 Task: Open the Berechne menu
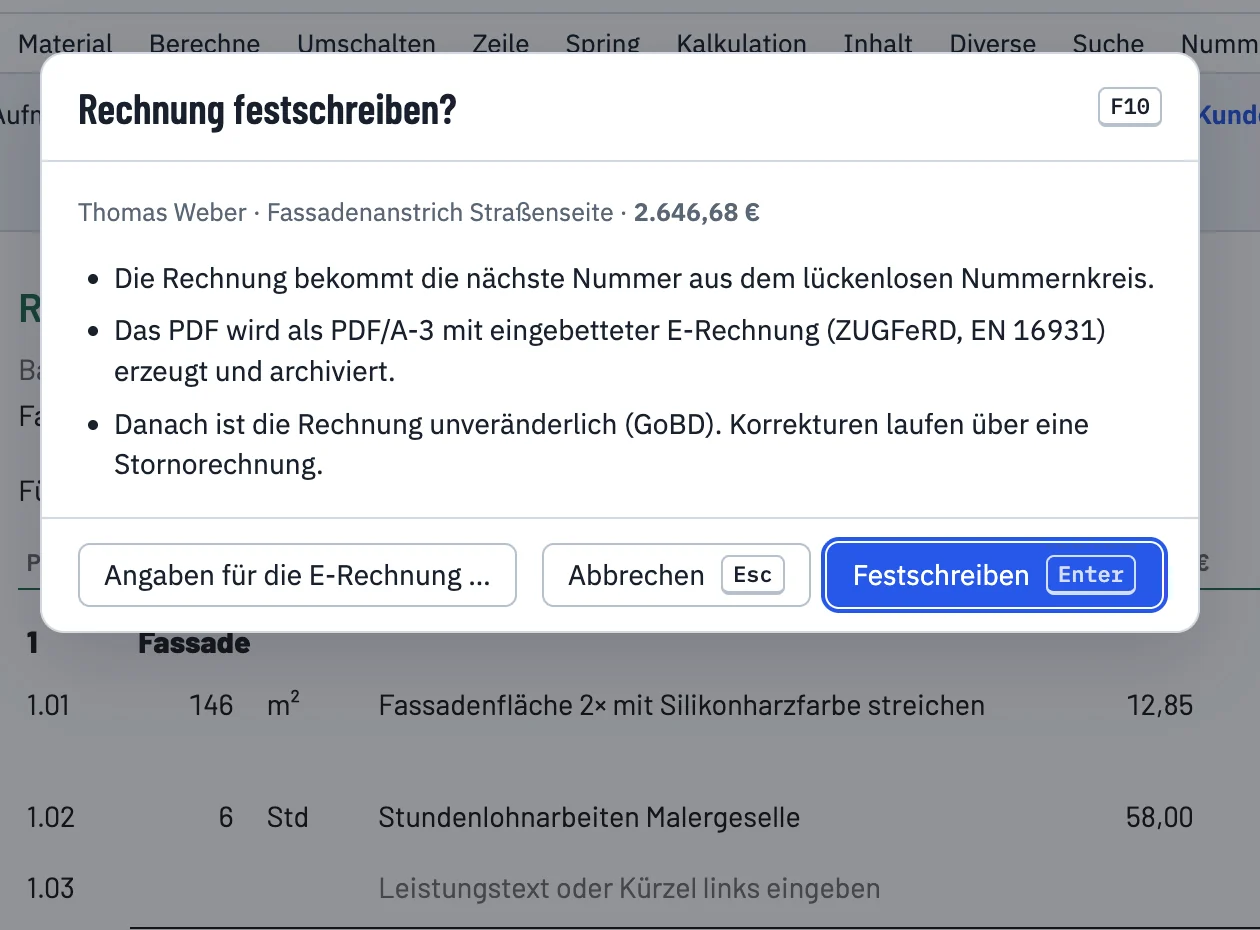[205, 44]
